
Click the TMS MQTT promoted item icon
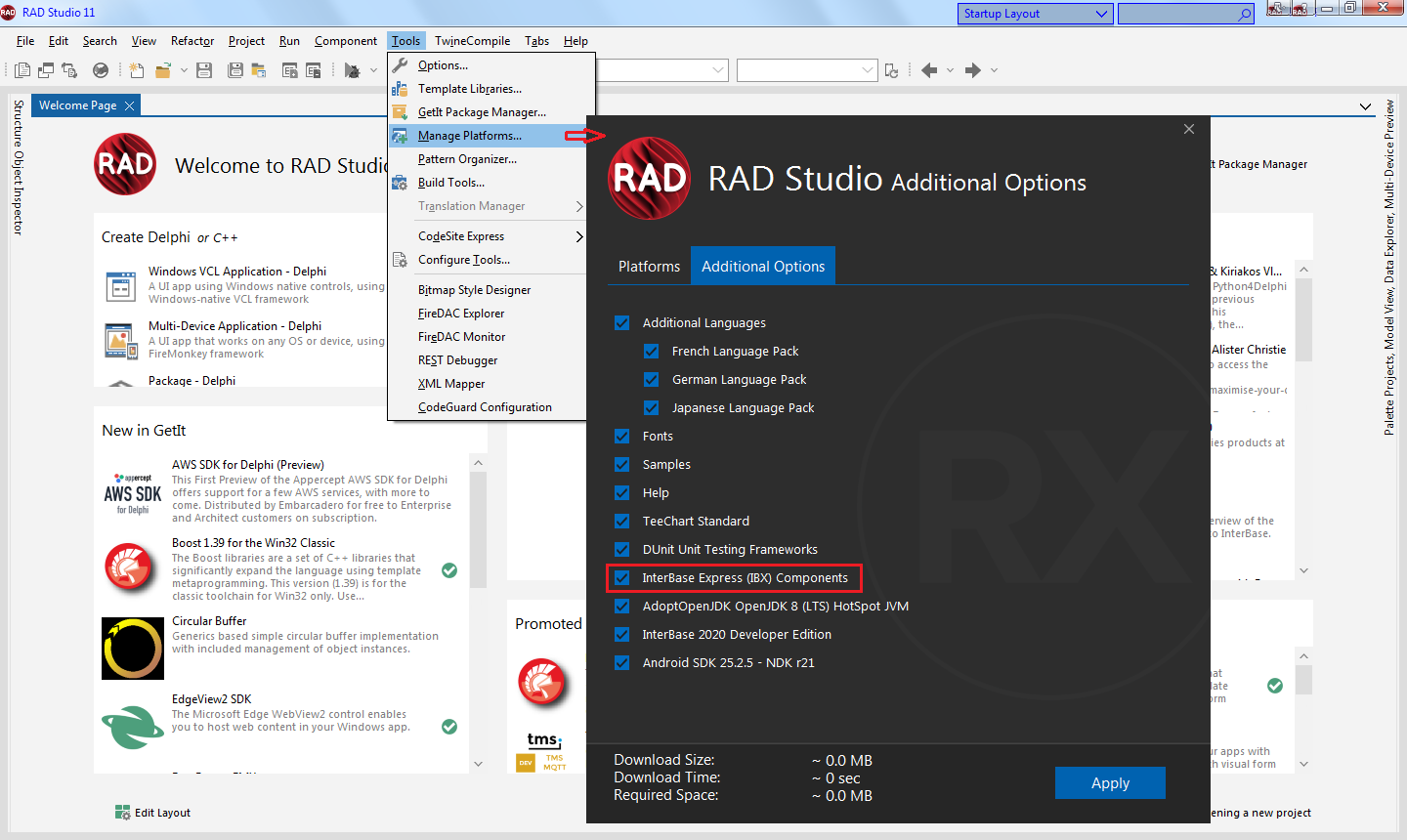pyautogui.click(x=543, y=752)
